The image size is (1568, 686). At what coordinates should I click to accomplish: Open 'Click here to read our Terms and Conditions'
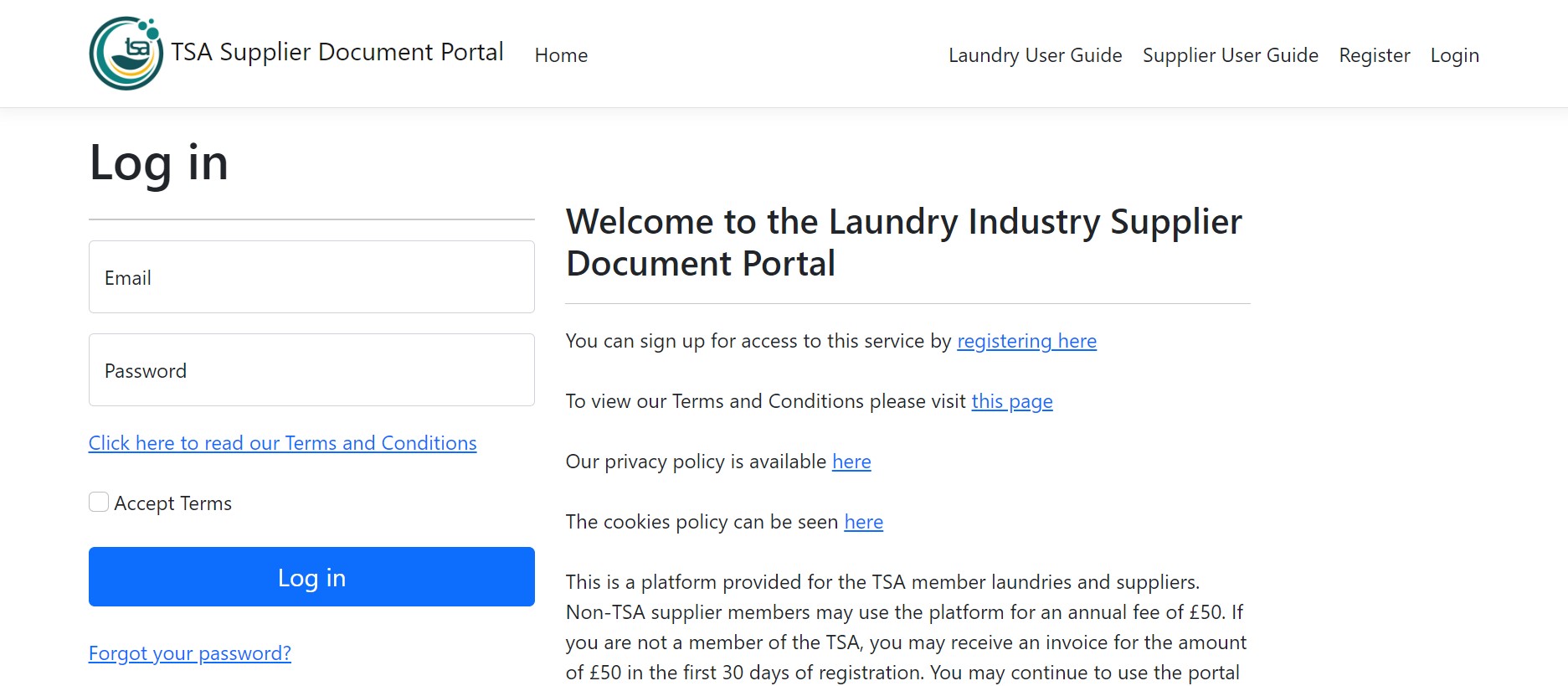pyautogui.click(x=283, y=443)
